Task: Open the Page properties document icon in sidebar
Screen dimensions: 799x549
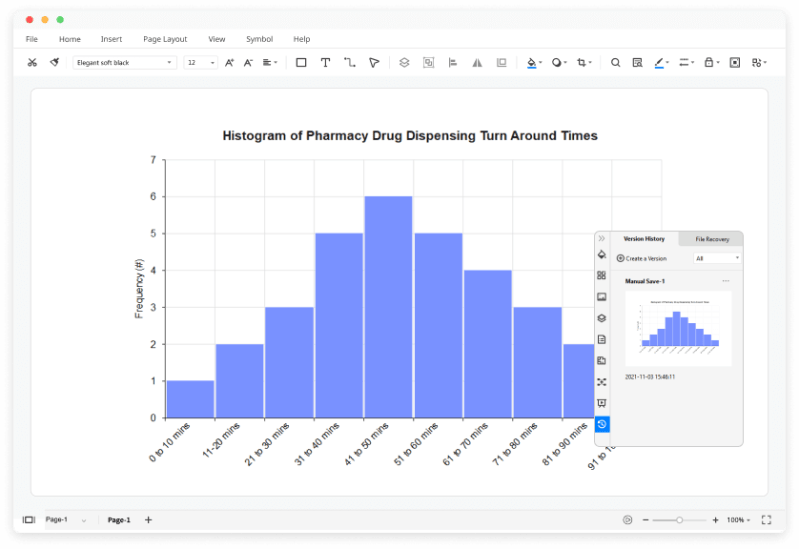Action: [602, 339]
